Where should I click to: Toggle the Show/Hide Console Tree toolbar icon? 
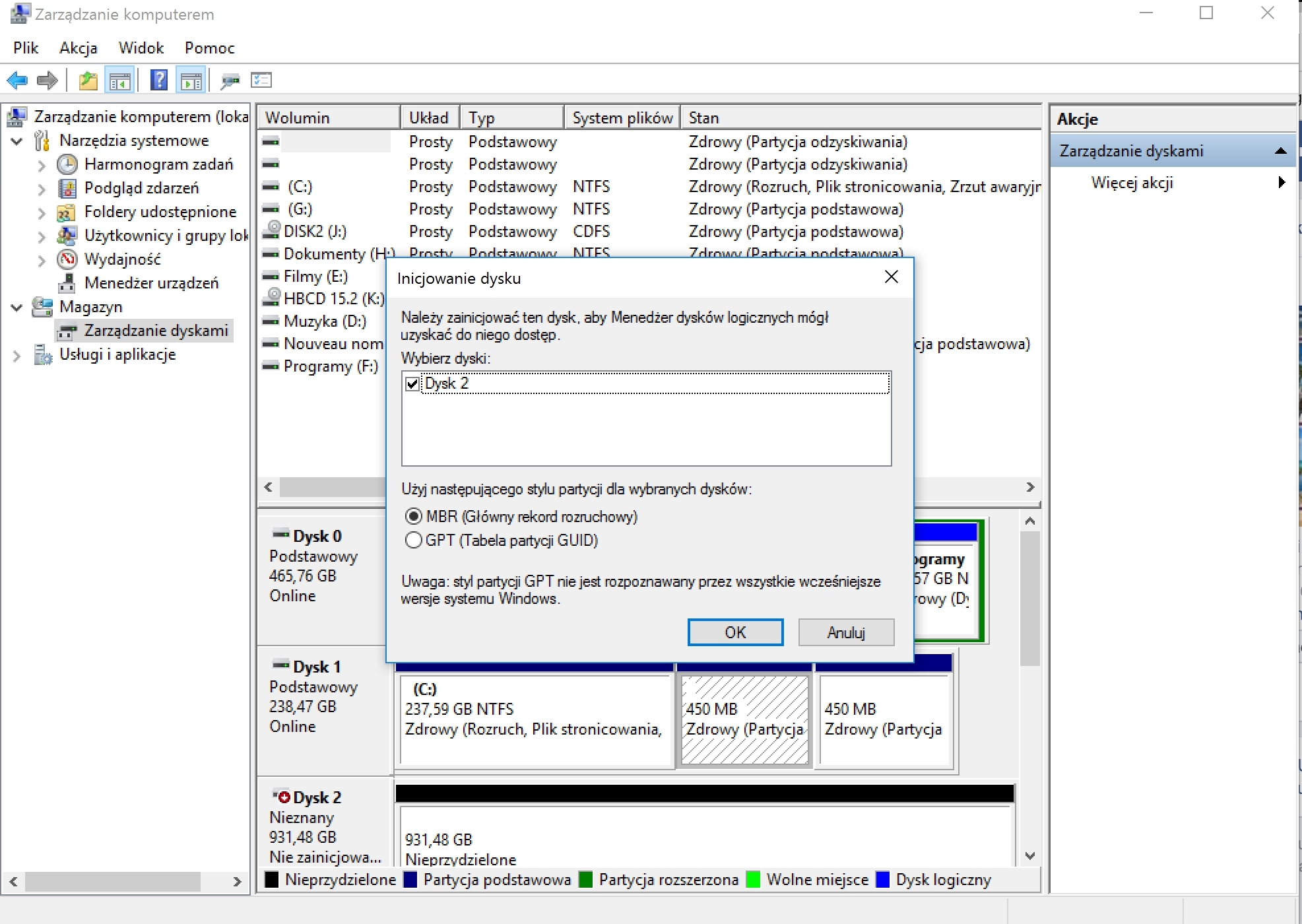pos(120,81)
